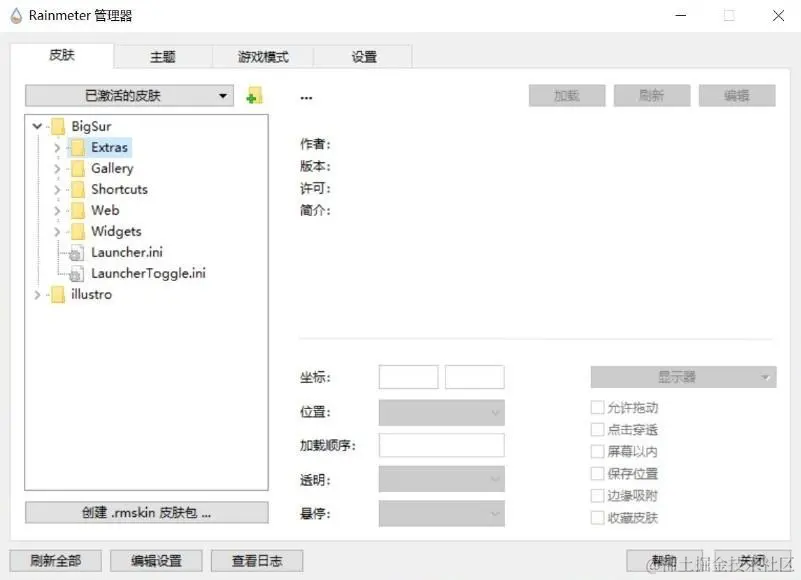Toggle the 保存位置 checkbox

(x=597, y=473)
